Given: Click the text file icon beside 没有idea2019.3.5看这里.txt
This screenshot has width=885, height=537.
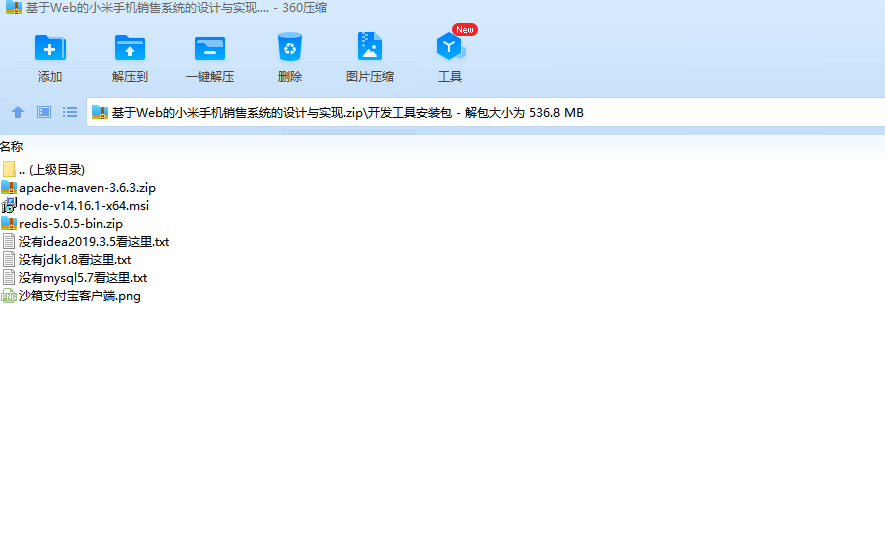Looking at the screenshot, I should [x=9, y=242].
